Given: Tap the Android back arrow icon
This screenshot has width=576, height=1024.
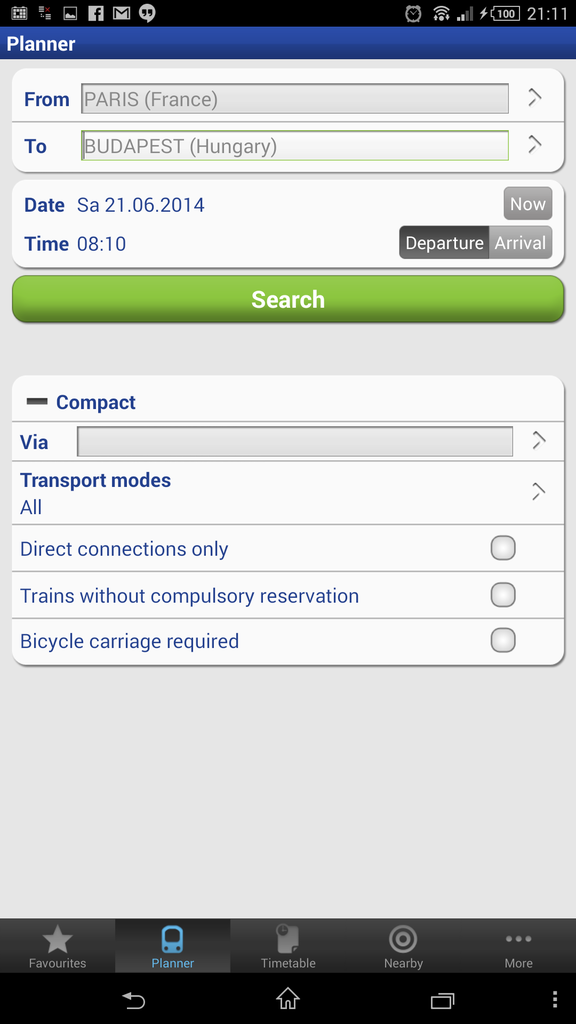Looking at the screenshot, I should point(133,999).
